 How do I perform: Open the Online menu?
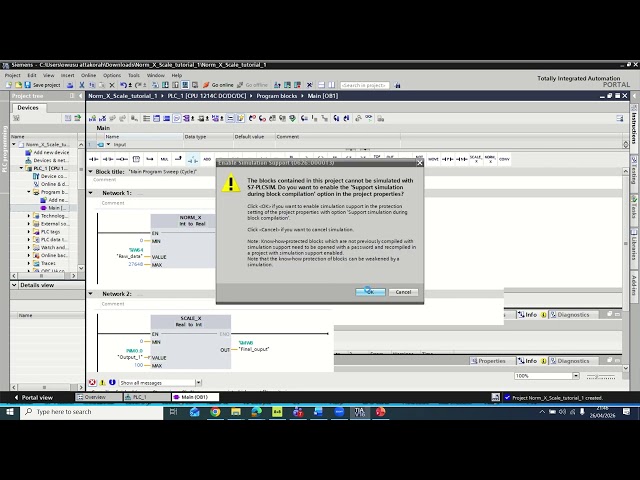(x=88, y=76)
